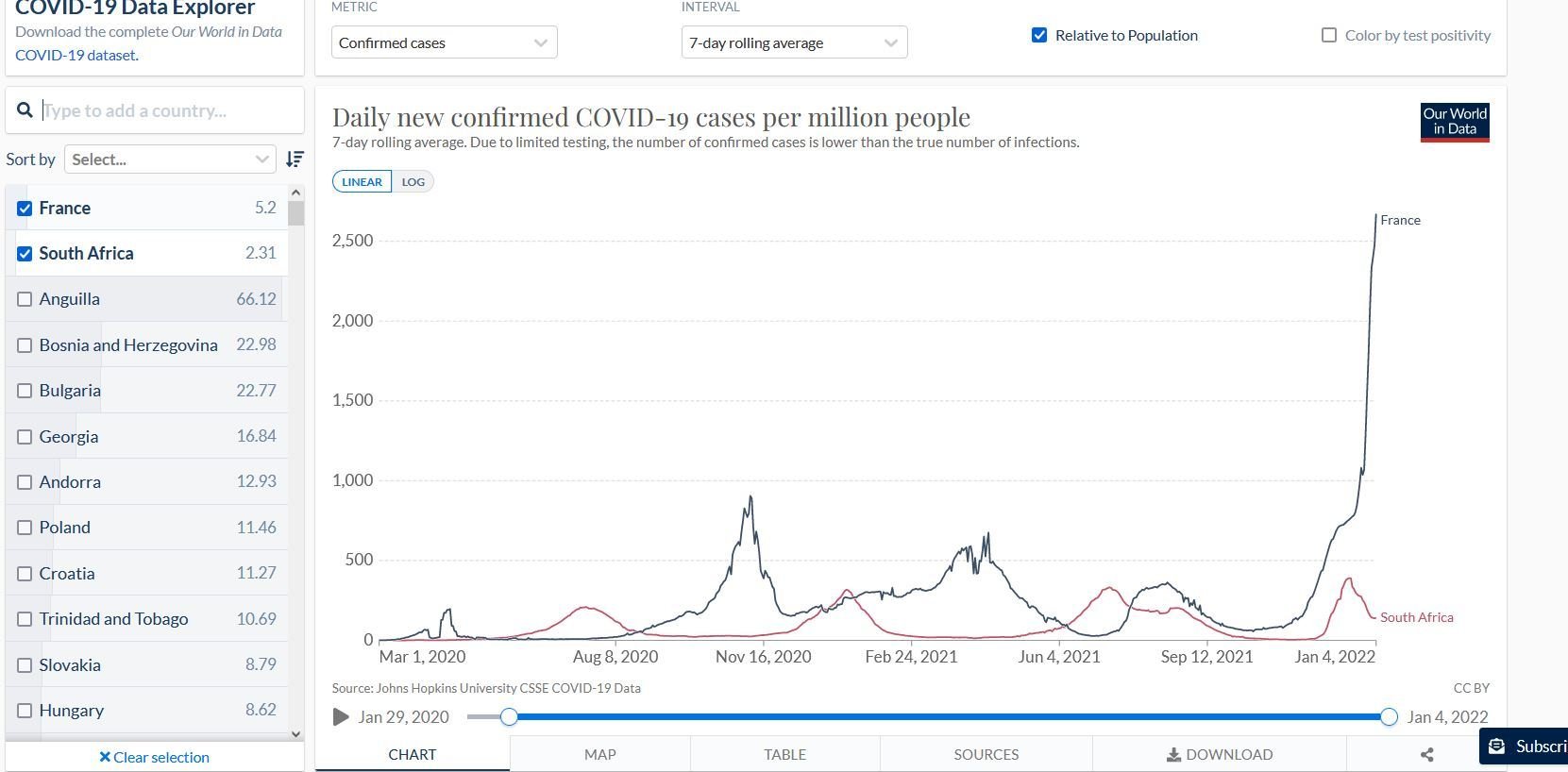This screenshot has width=1568, height=772.
Task: Click country list scroll-up arrow
Action: [x=296, y=193]
